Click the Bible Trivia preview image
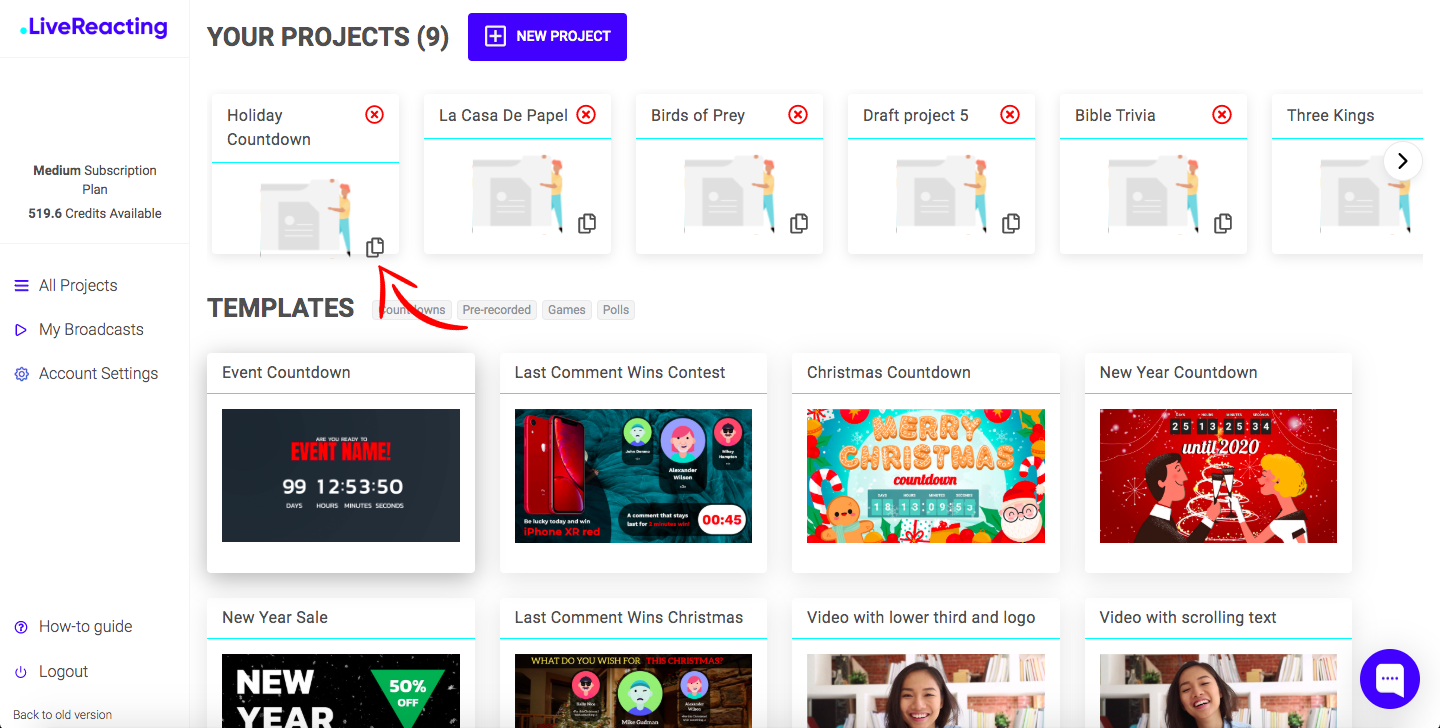Viewport: 1440px width, 728px height. click(x=1153, y=195)
